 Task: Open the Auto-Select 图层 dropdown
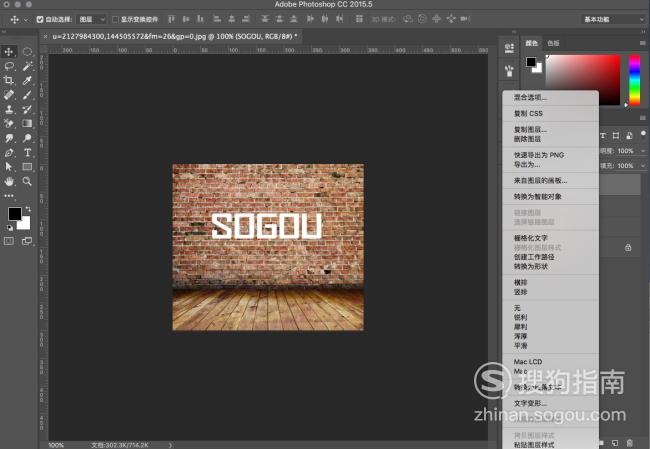[92, 19]
